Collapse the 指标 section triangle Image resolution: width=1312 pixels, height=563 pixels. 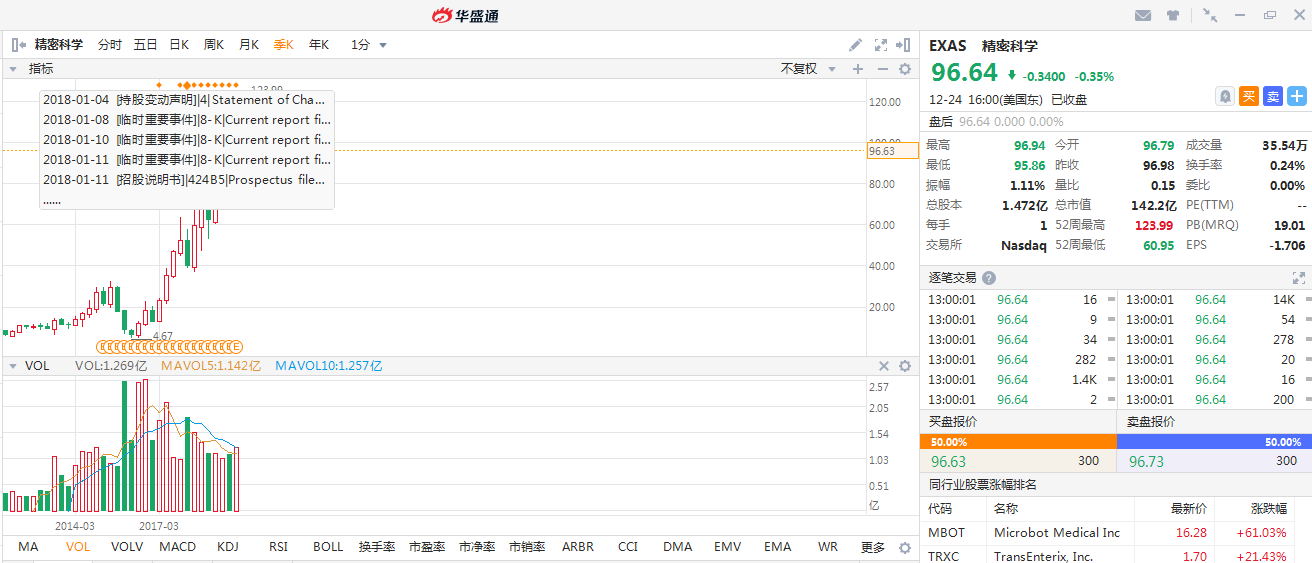[x=13, y=69]
